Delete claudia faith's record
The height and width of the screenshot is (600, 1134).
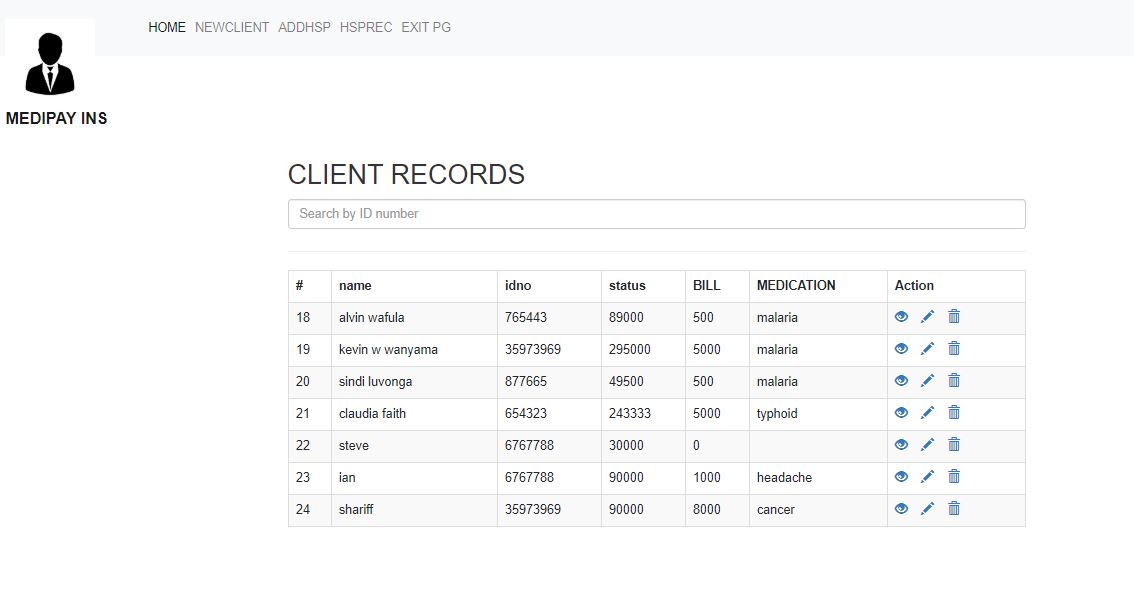point(954,412)
